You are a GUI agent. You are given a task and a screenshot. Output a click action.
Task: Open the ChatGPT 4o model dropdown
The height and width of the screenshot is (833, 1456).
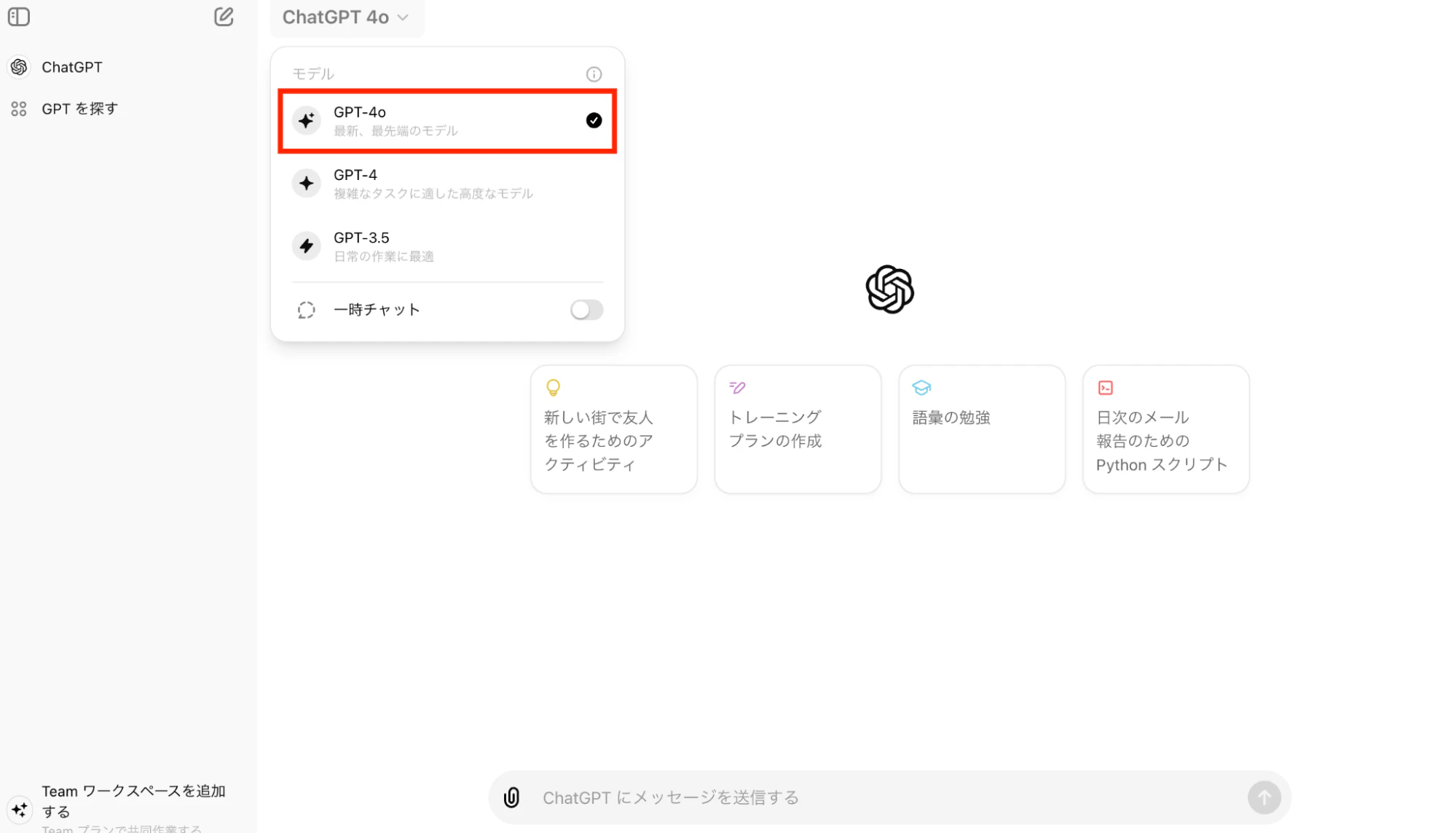pyautogui.click(x=347, y=17)
